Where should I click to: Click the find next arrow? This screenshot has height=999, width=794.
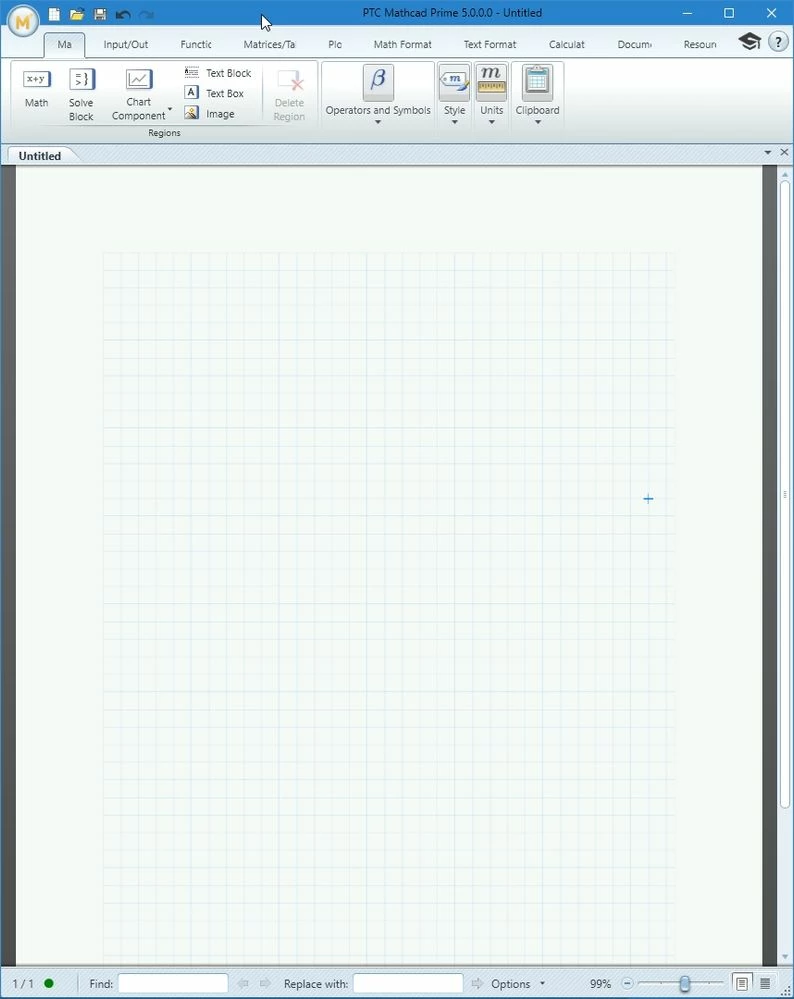(x=265, y=984)
